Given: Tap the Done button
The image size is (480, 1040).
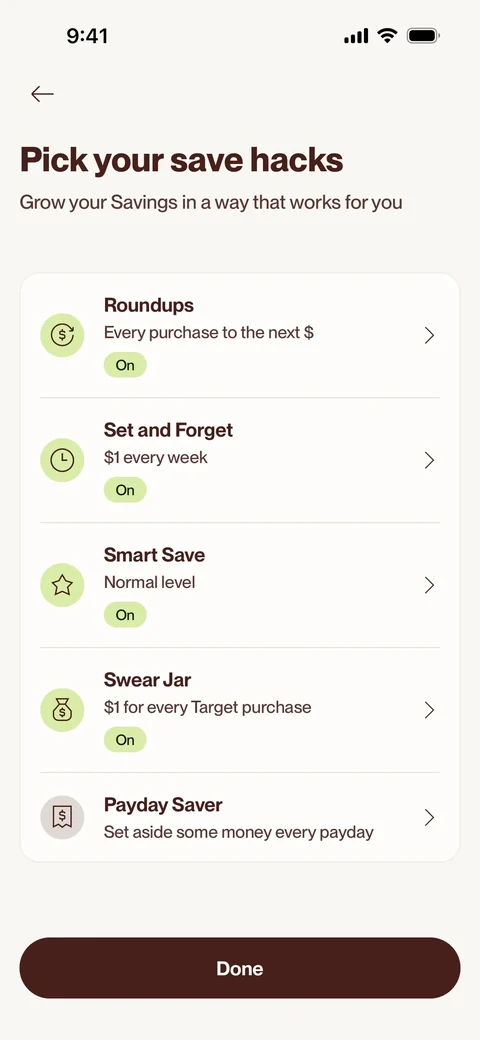Looking at the screenshot, I should [x=240, y=968].
